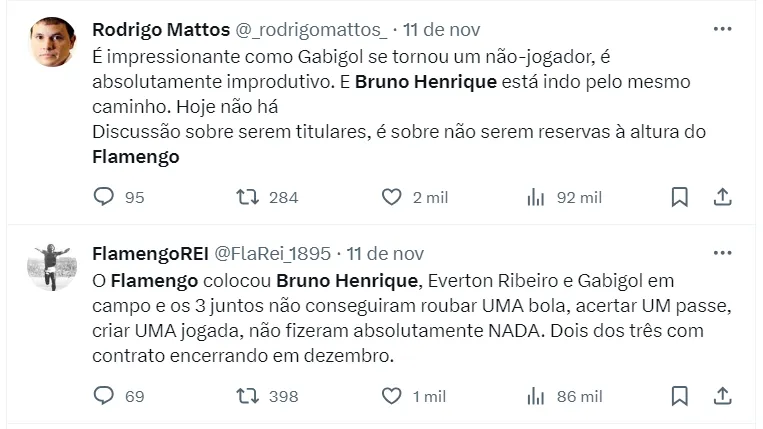This screenshot has height=429, width=763.
Task: Click the FlamengoREI display name
Action: point(147,253)
